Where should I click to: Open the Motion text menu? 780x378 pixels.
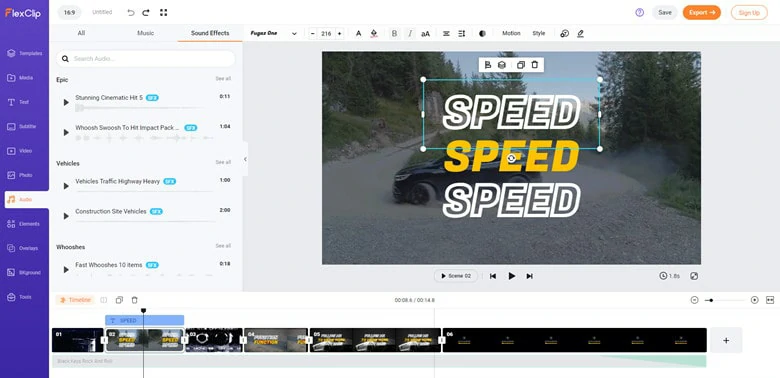tap(511, 33)
